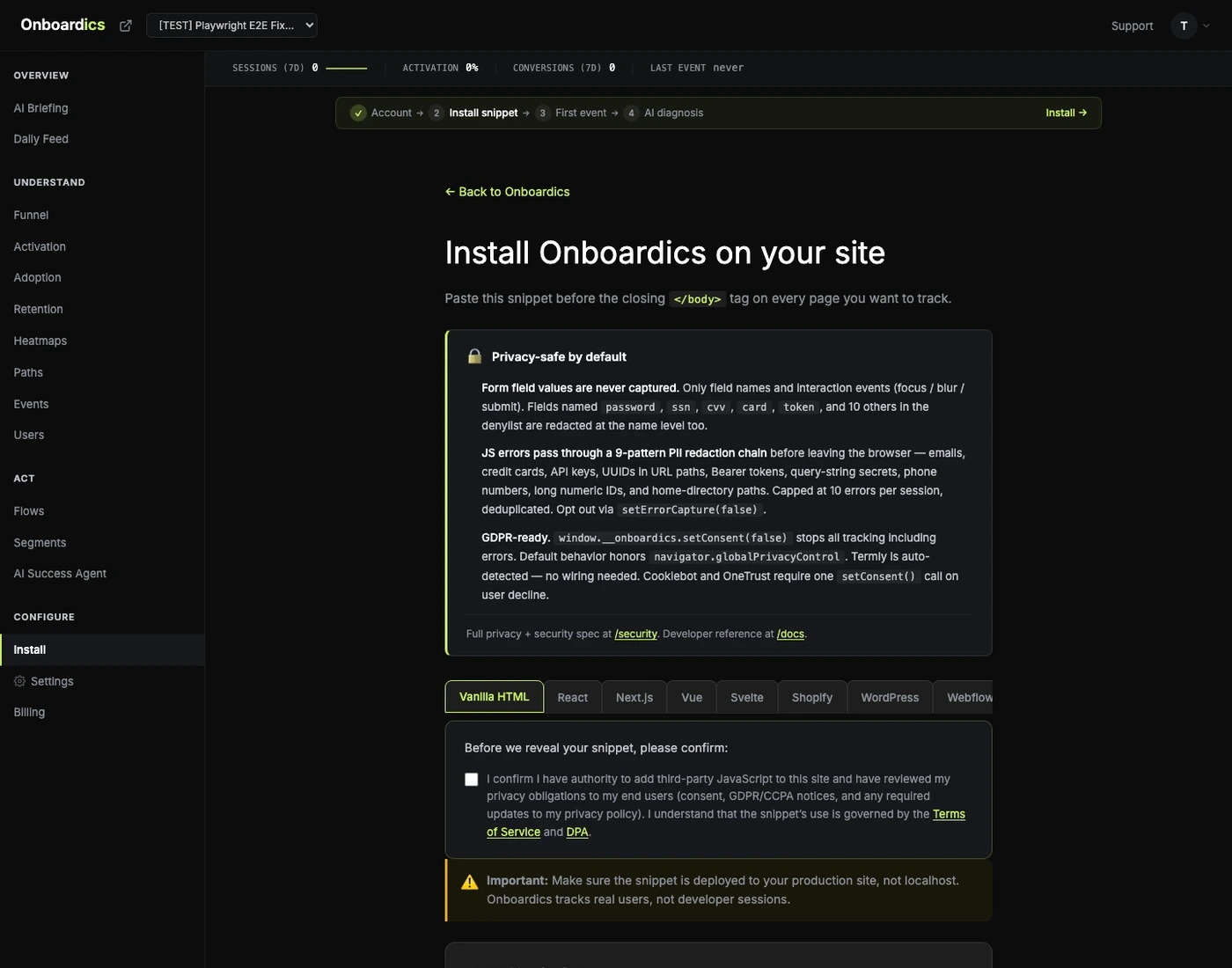1232x968 pixels.
Task: Switch to the Shopify tab
Action: [x=812, y=697]
